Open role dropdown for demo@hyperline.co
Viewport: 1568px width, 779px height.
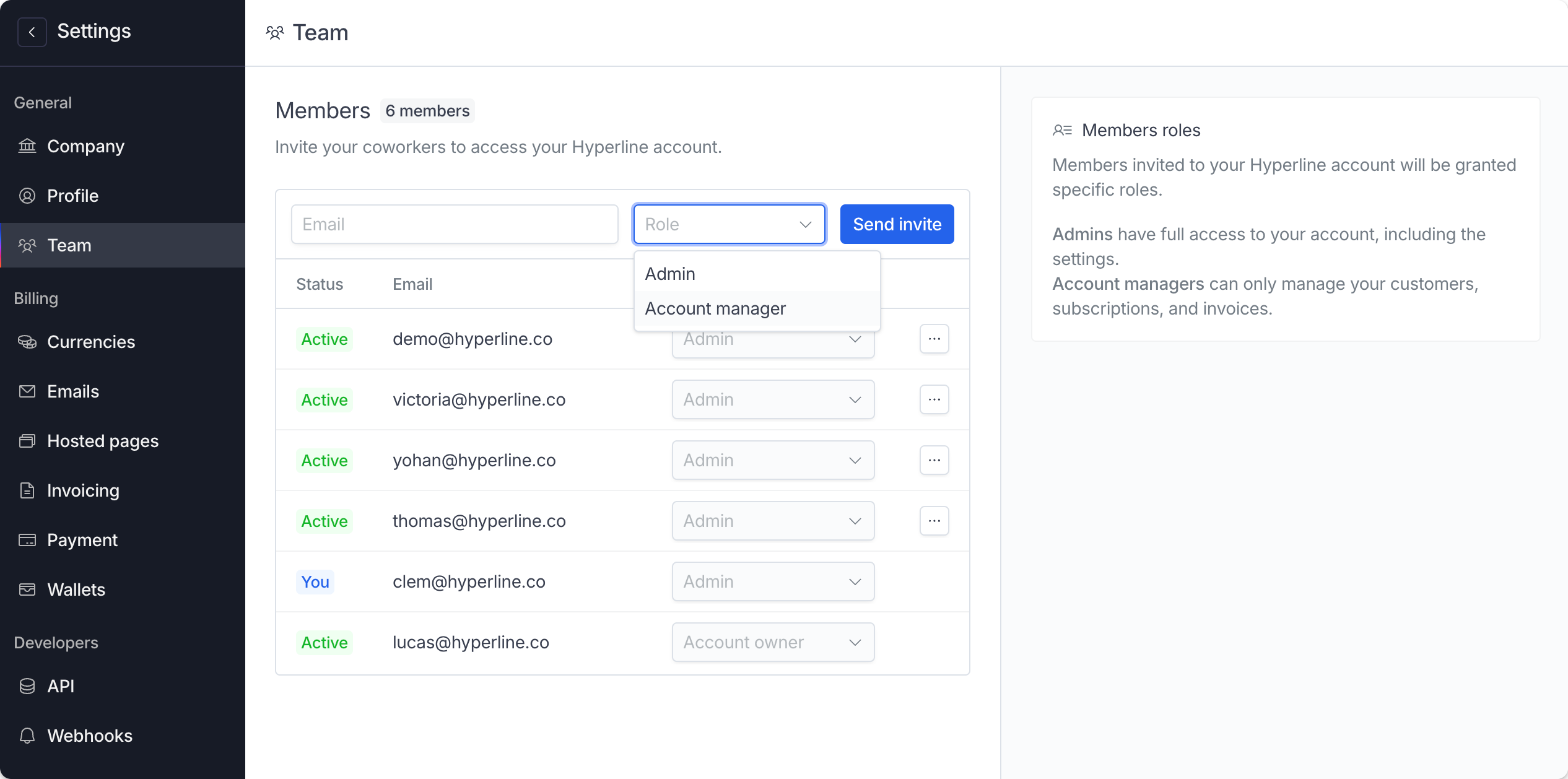coord(773,344)
